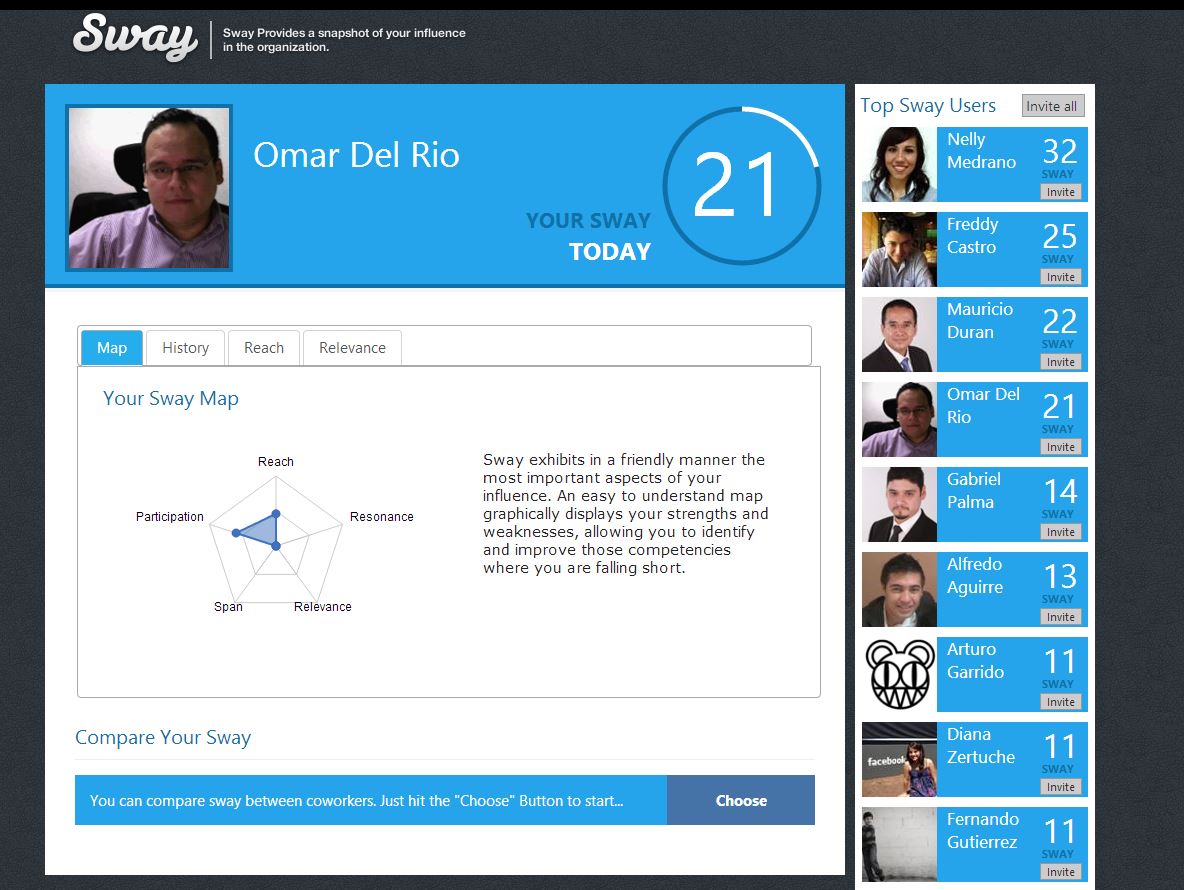Invite Diana Zertuche

[1060, 787]
